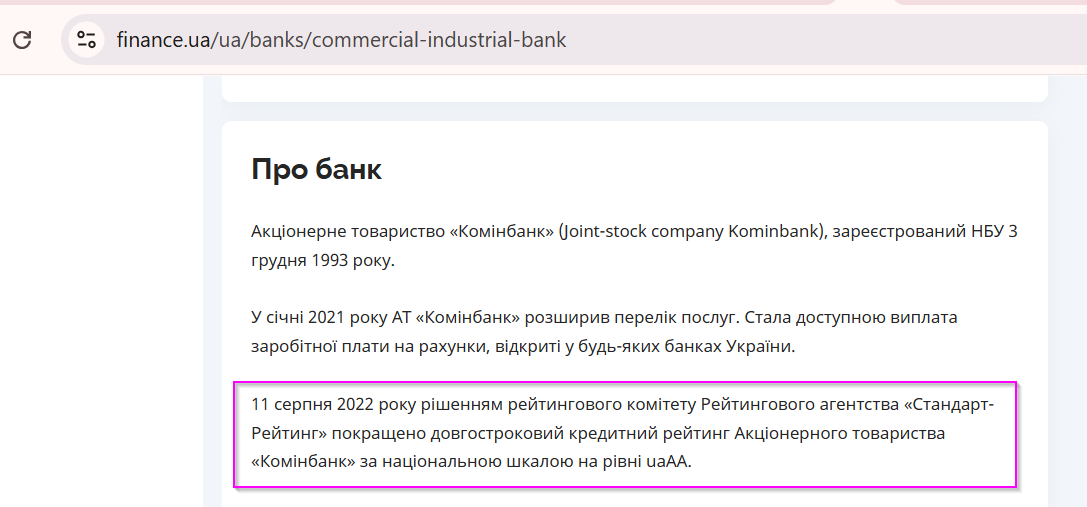The height and width of the screenshot is (507, 1087).
Task: Click "Joint-stock company Kominbank" text
Action: (690, 232)
